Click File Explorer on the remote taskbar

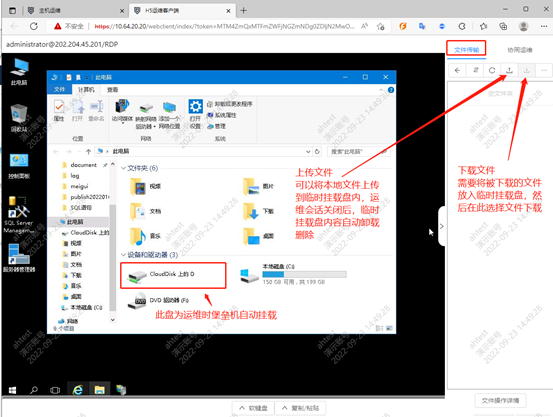click(99, 390)
